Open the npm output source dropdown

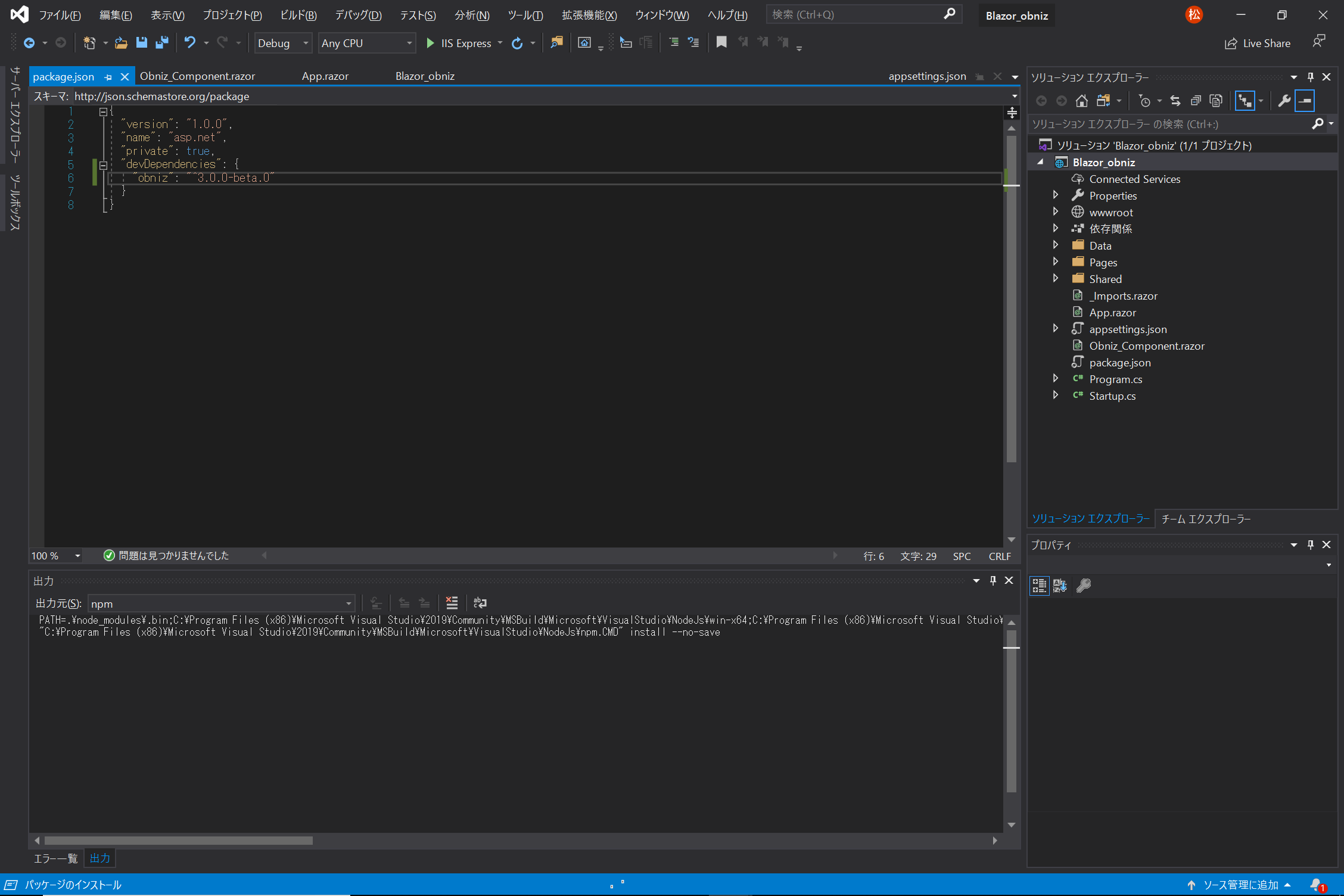[x=222, y=603]
